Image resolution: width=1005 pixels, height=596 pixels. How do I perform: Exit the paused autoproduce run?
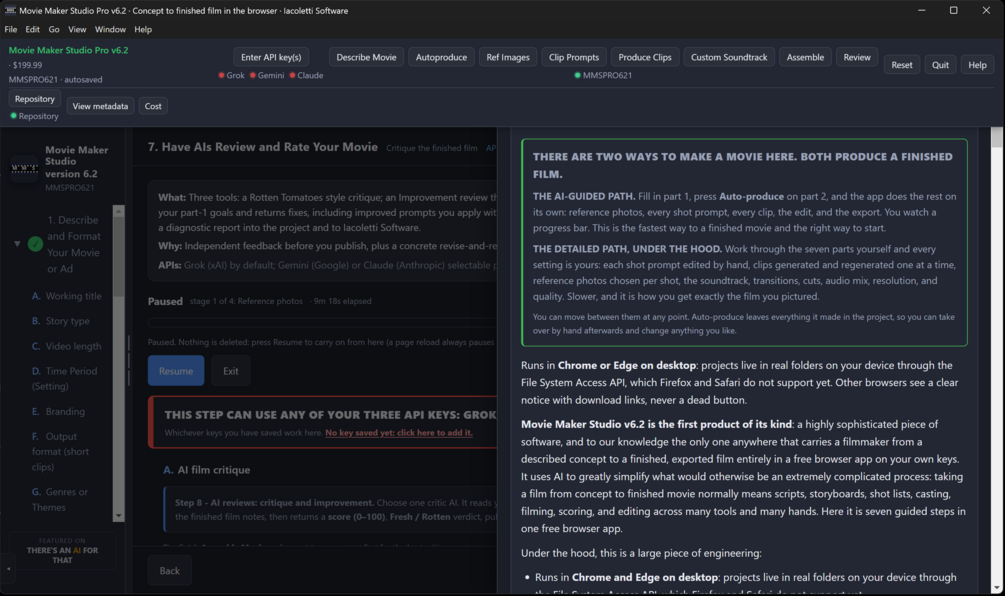231,371
